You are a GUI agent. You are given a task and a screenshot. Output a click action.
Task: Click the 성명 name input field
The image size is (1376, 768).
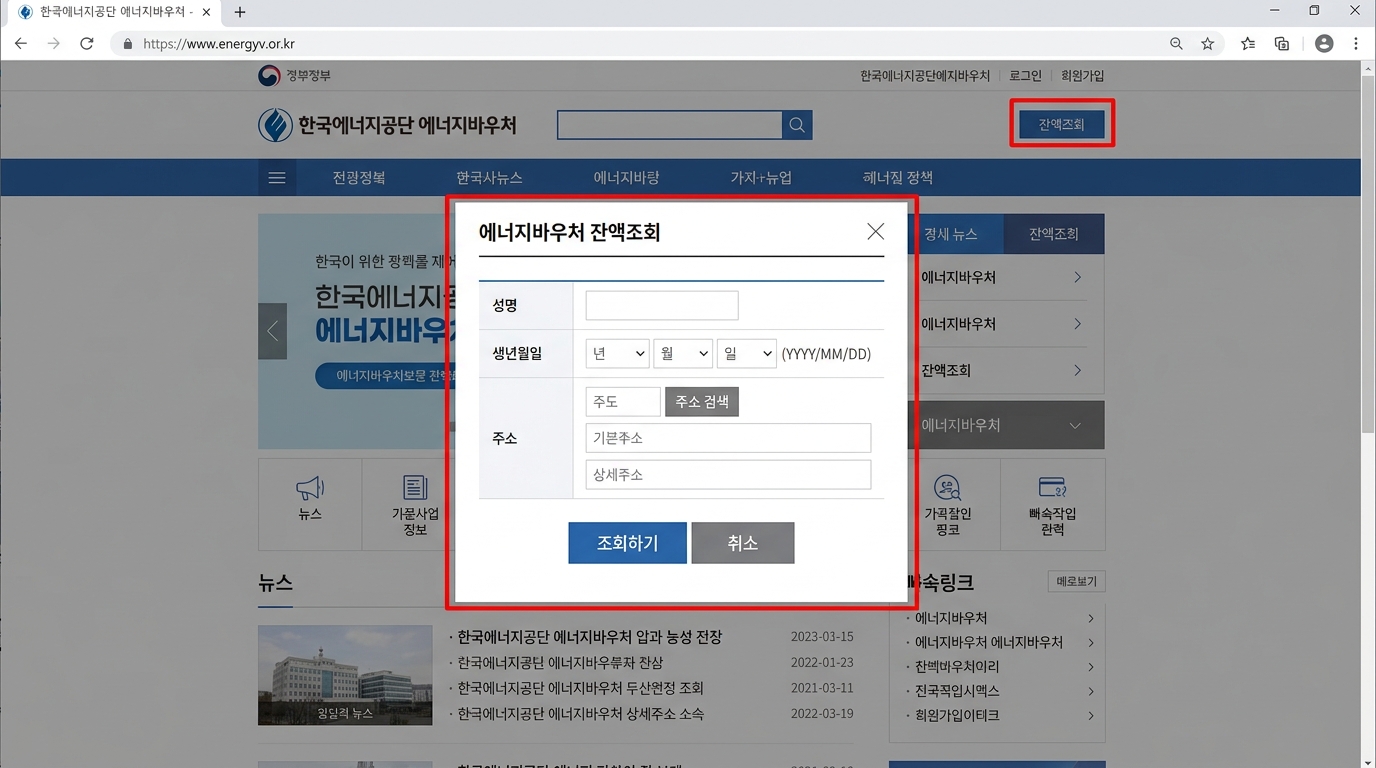pyautogui.click(x=662, y=305)
